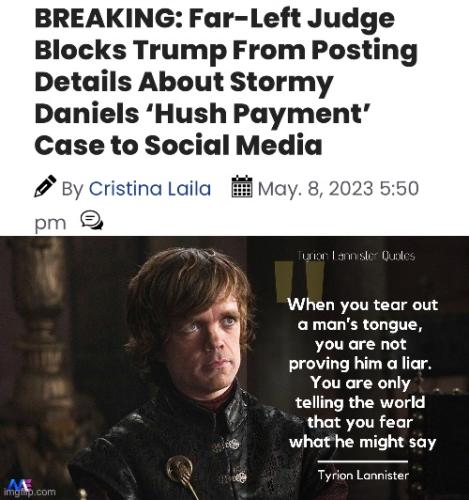The image size is (469, 500).
Task: Click 'Far-Left Judge' text in the headline
Action: [x=292, y=20]
